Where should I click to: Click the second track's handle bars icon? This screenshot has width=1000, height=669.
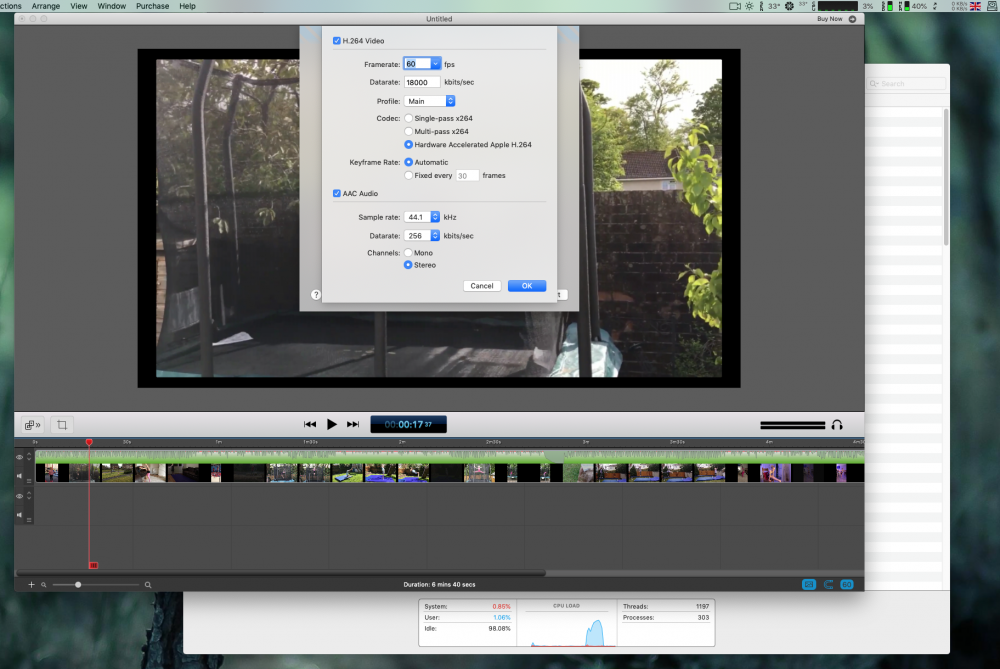[29, 520]
